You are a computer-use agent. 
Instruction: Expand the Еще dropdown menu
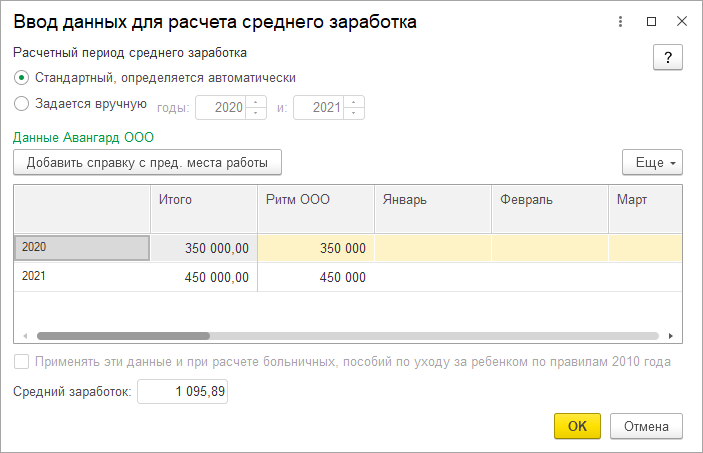tap(652, 162)
